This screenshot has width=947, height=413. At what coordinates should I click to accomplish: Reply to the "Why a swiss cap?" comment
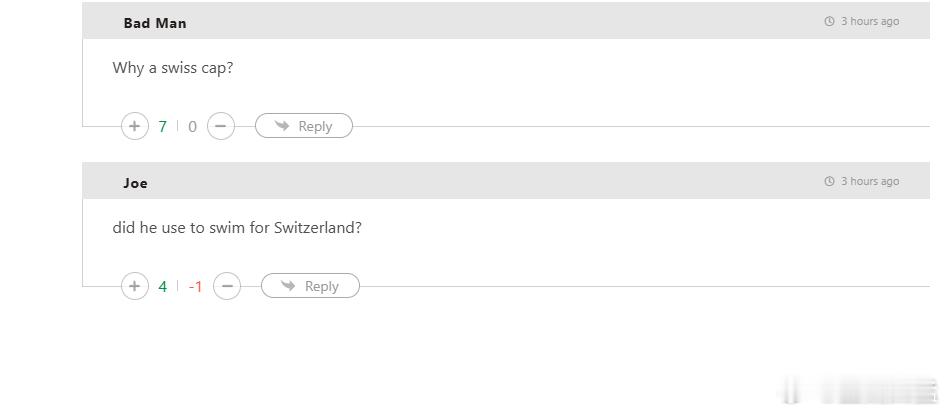pos(304,126)
